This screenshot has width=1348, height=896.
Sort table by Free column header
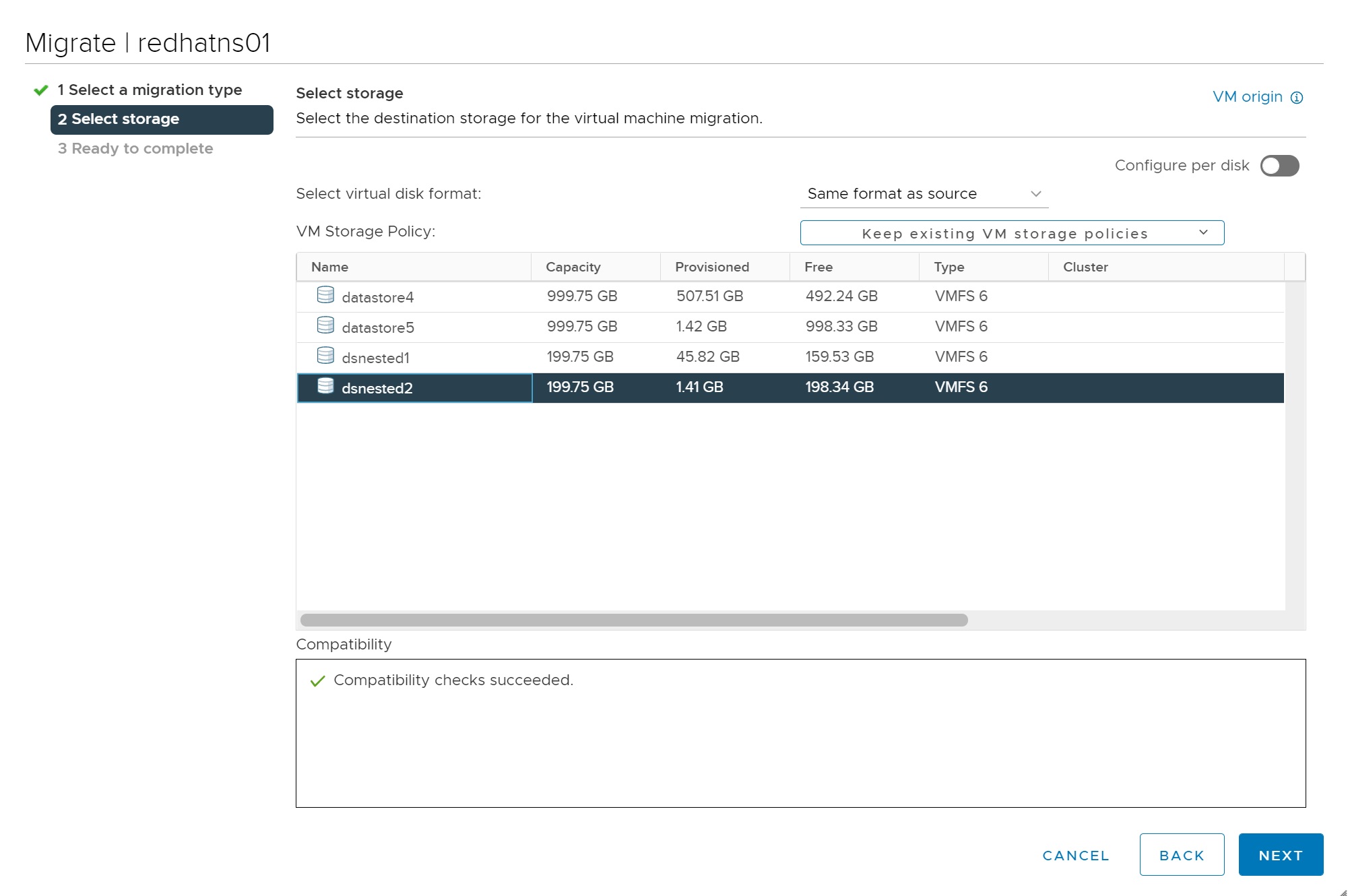tap(818, 267)
